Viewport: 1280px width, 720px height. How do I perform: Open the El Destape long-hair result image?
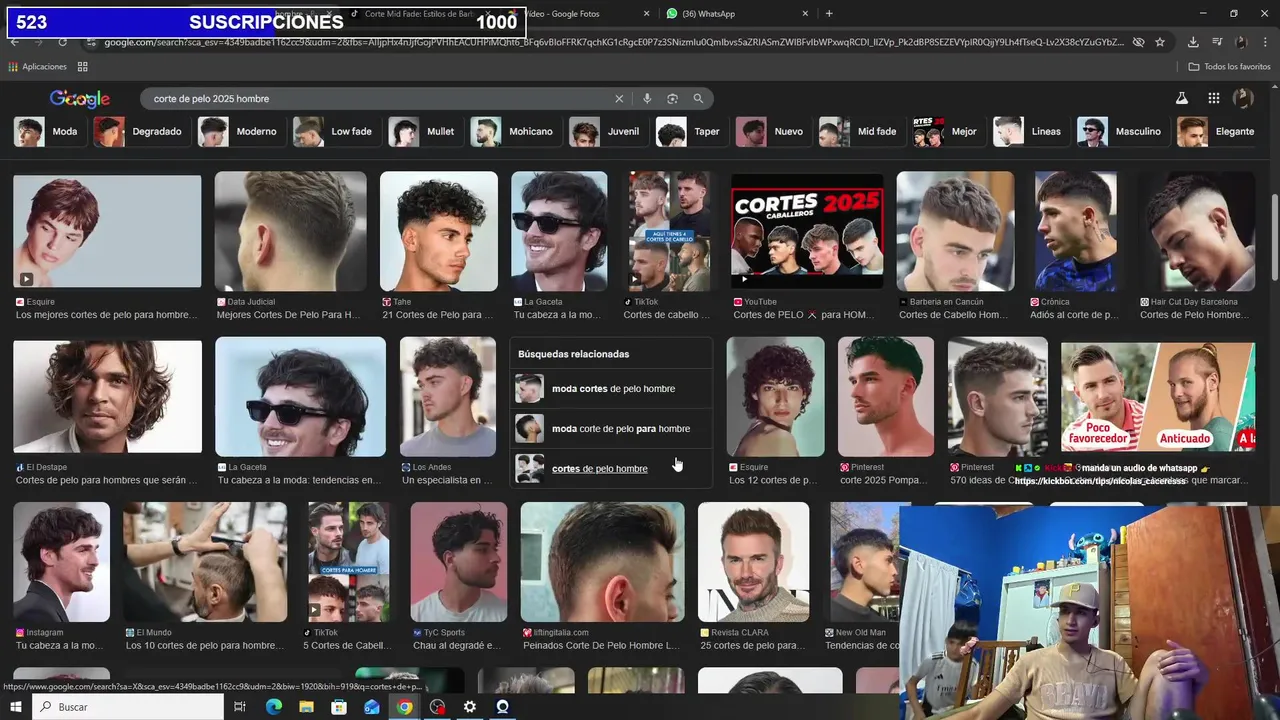[x=107, y=397]
